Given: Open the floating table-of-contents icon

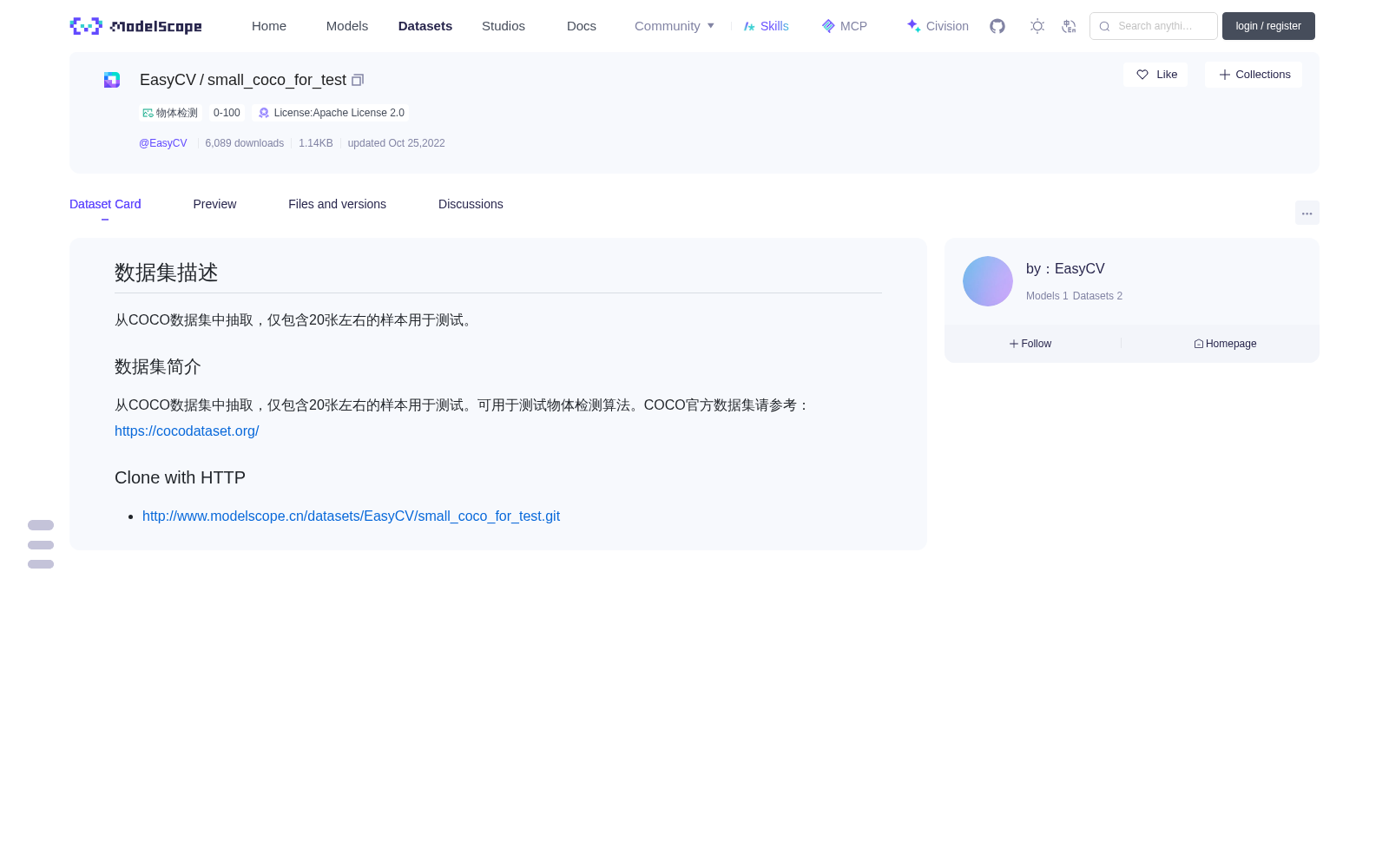Looking at the screenshot, I should pos(41,544).
